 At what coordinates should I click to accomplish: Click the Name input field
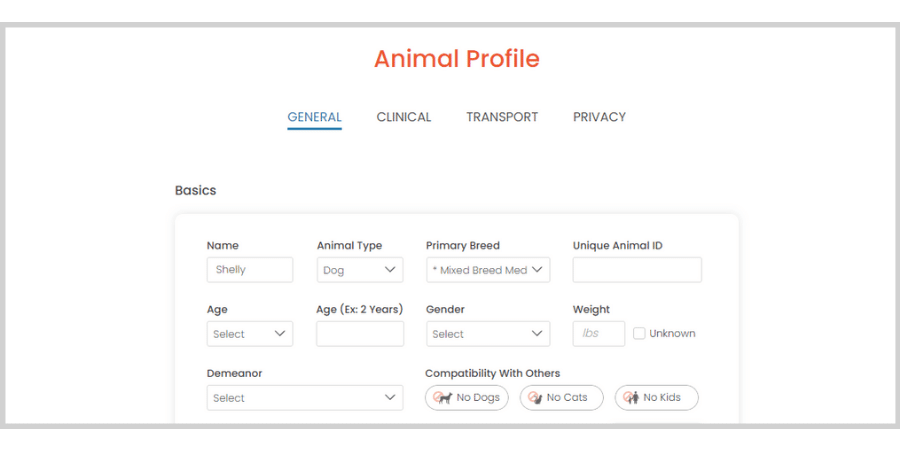pyautogui.click(x=250, y=270)
